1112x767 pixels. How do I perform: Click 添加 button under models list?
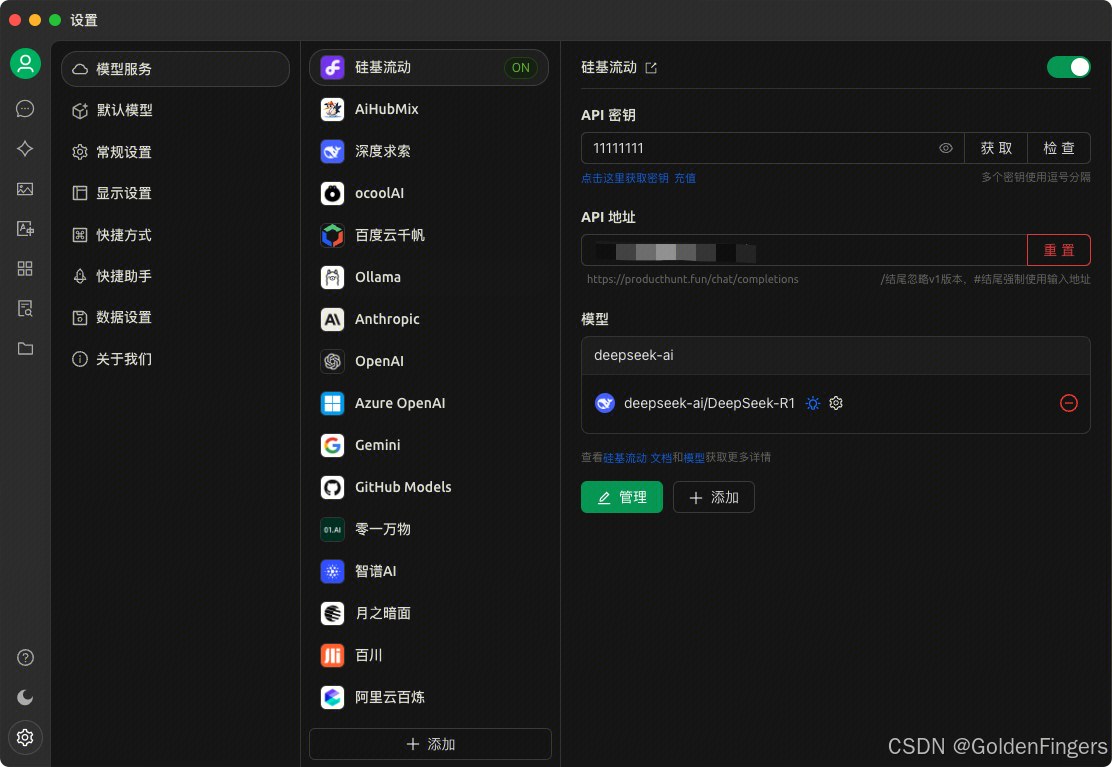pyautogui.click(x=713, y=497)
